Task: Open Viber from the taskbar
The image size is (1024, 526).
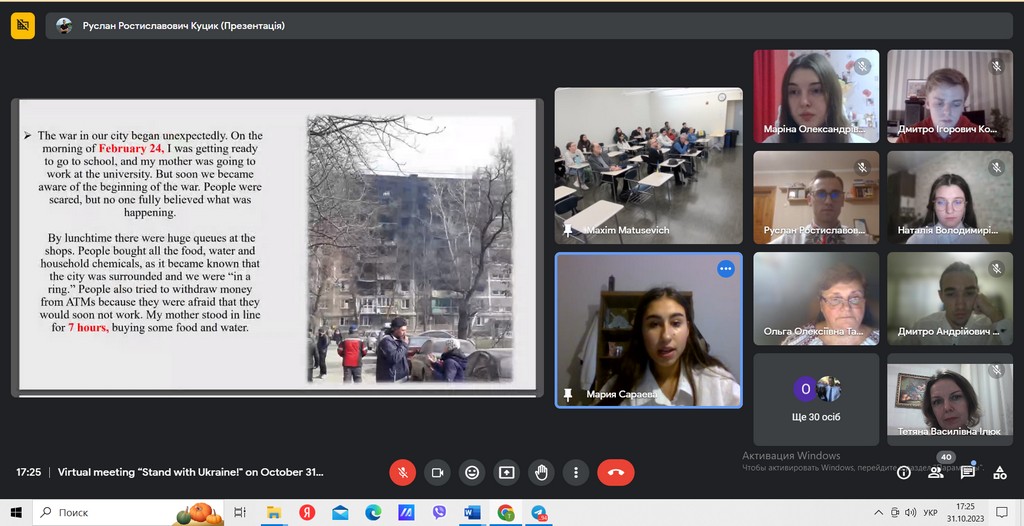Action: point(439,513)
